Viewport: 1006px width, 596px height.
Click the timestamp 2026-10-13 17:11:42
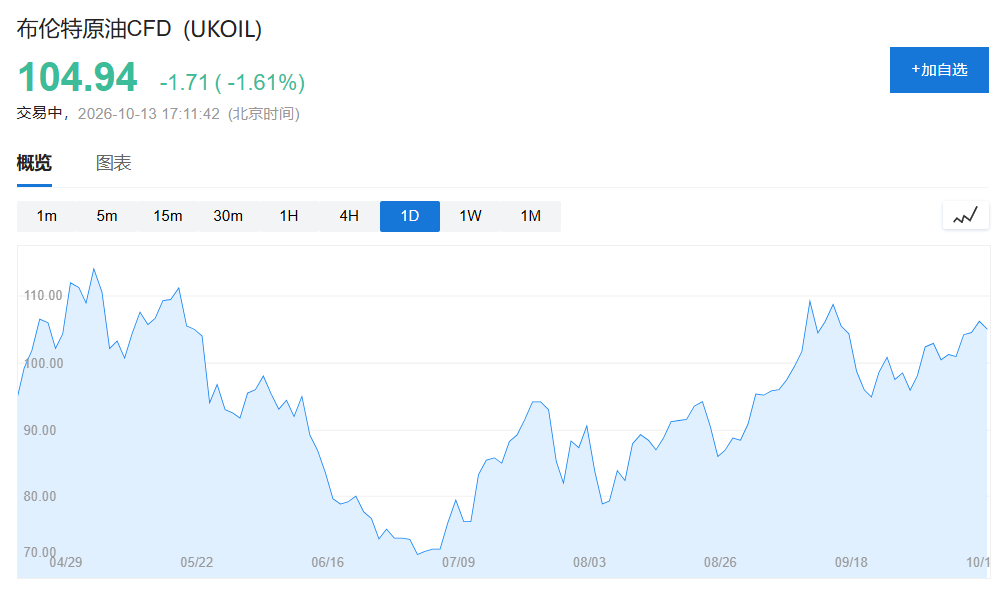[x=149, y=114]
